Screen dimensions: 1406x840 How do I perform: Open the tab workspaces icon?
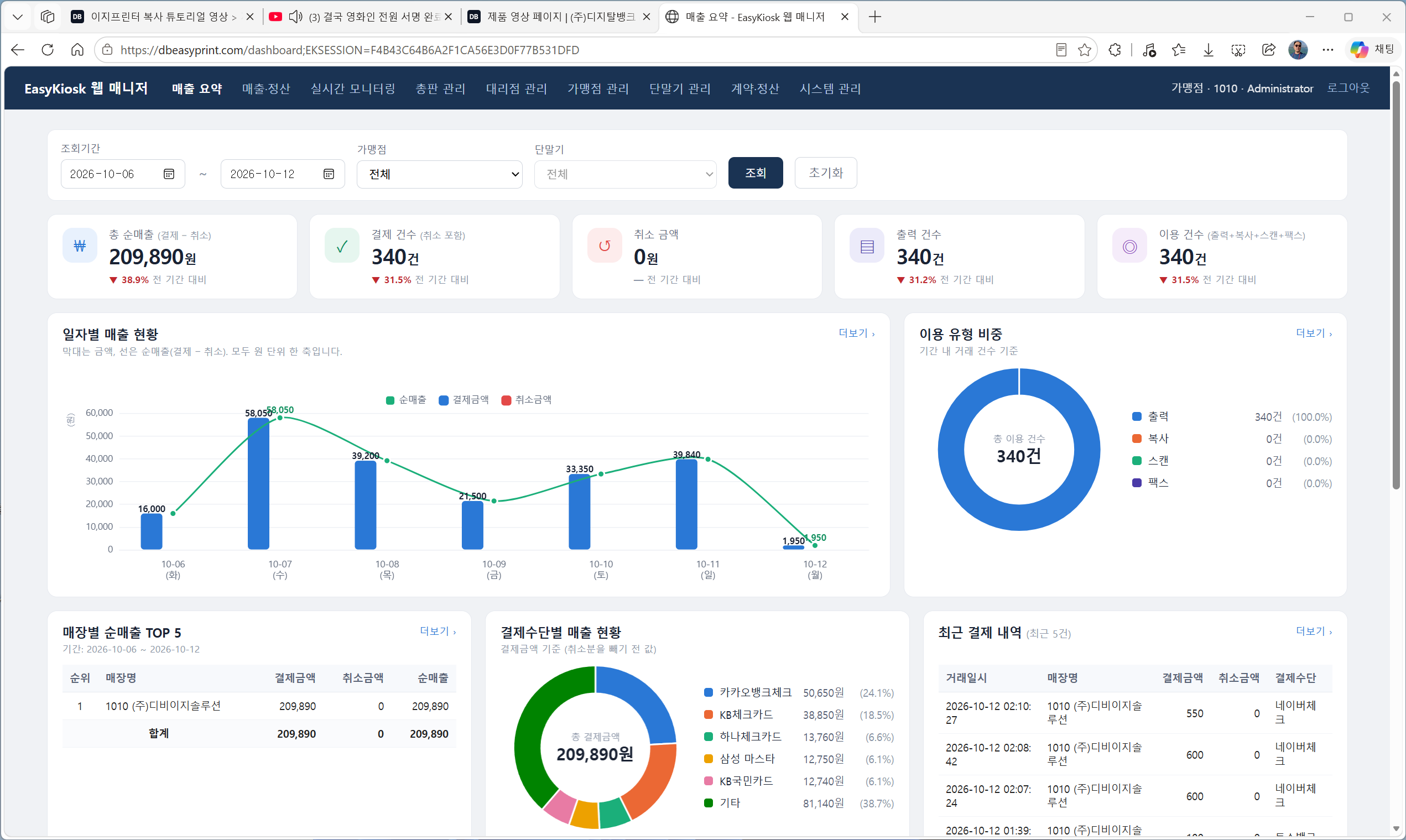(x=48, y=17)
